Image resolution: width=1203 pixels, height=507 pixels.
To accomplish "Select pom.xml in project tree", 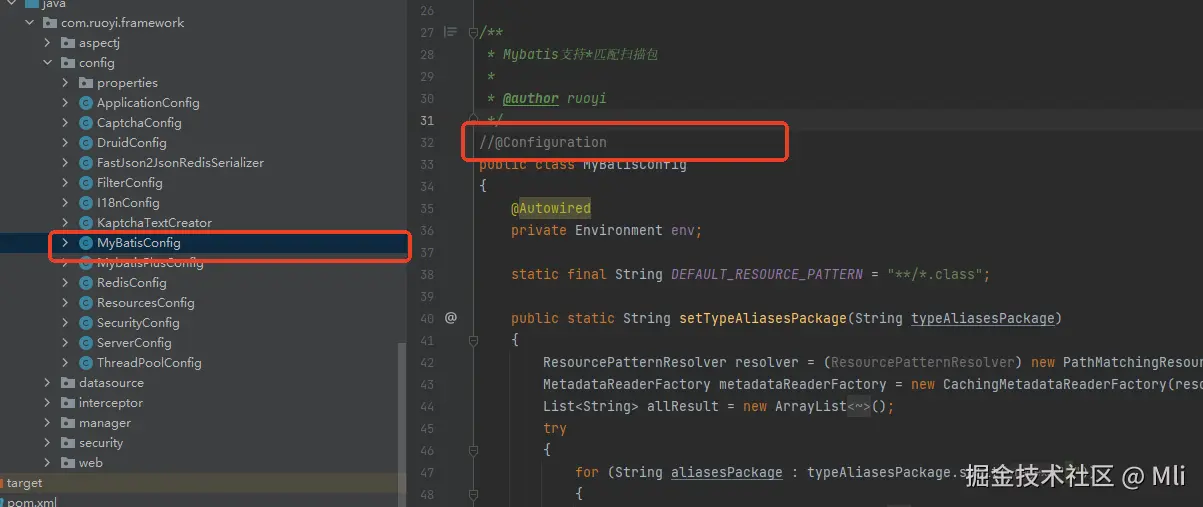I will 32,501.
